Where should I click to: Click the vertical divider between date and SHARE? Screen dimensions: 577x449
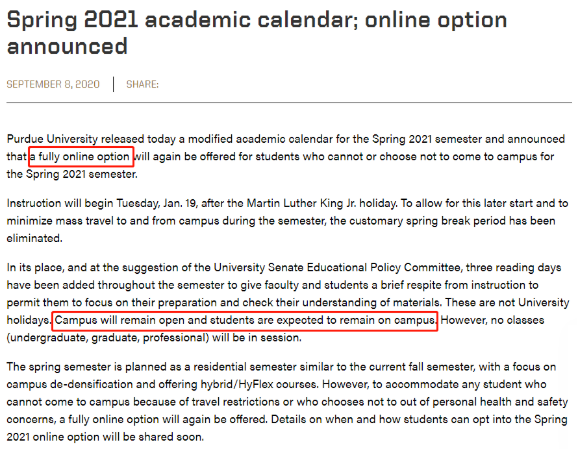click(114, 84)
